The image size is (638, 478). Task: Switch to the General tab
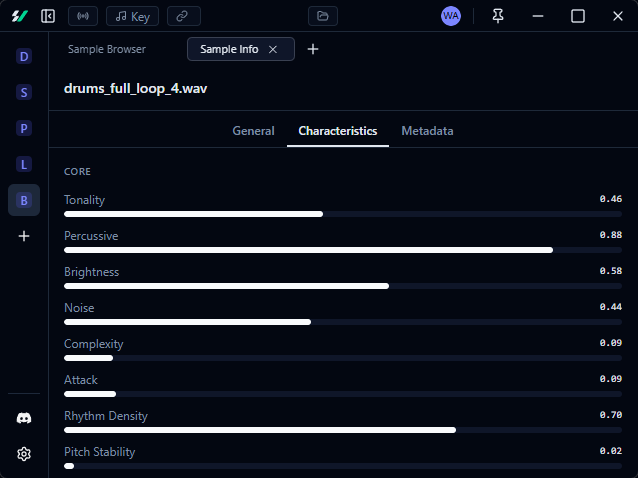253,131
